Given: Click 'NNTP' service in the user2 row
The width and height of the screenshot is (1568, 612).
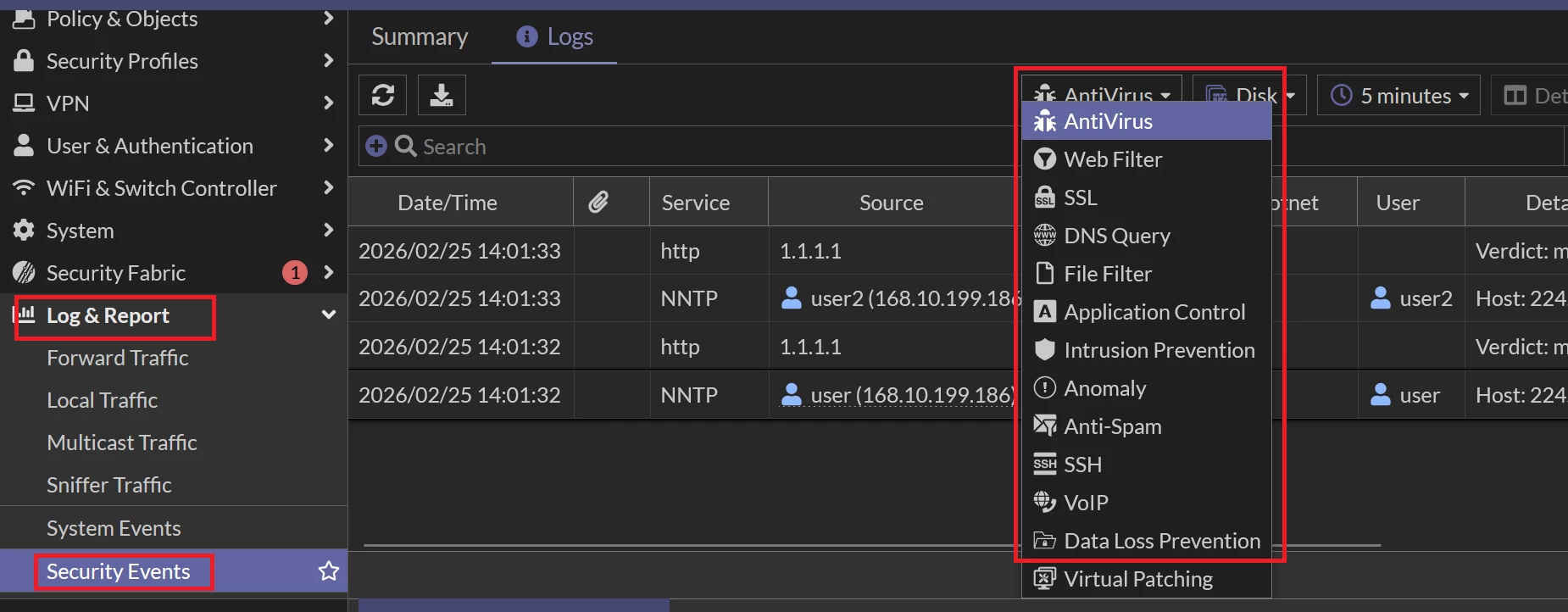Looking at the screenshot, I should 689,298.
